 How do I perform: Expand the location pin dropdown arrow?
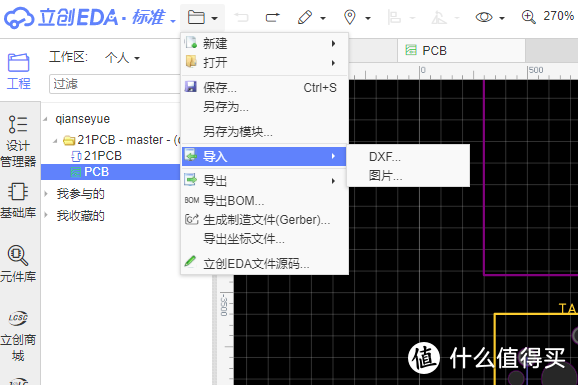pyautogui.click(x=368, y=18)
